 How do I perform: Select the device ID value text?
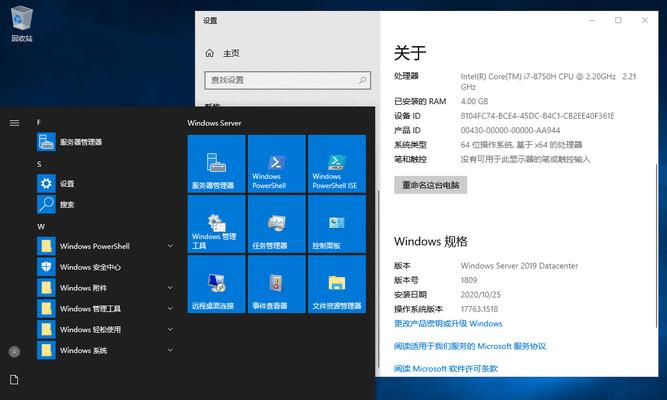537,116
